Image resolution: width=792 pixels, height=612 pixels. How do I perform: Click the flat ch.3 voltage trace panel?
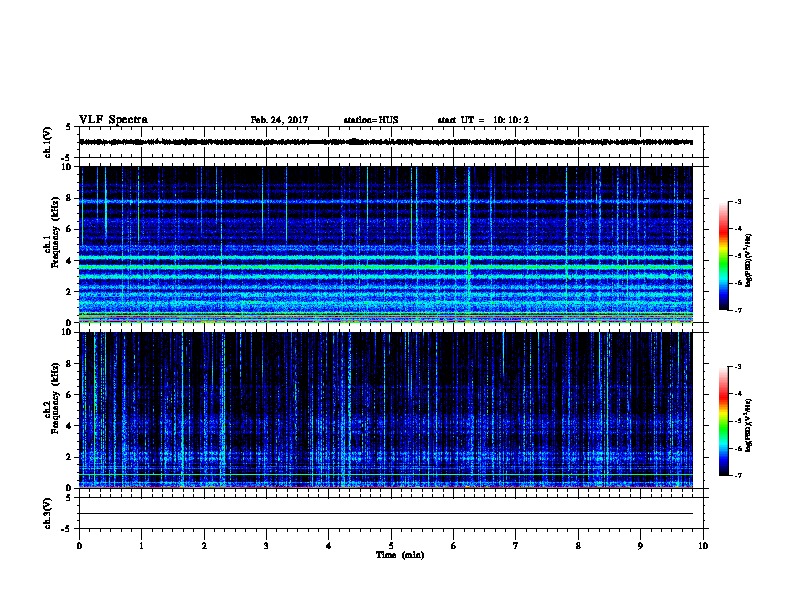391,513
